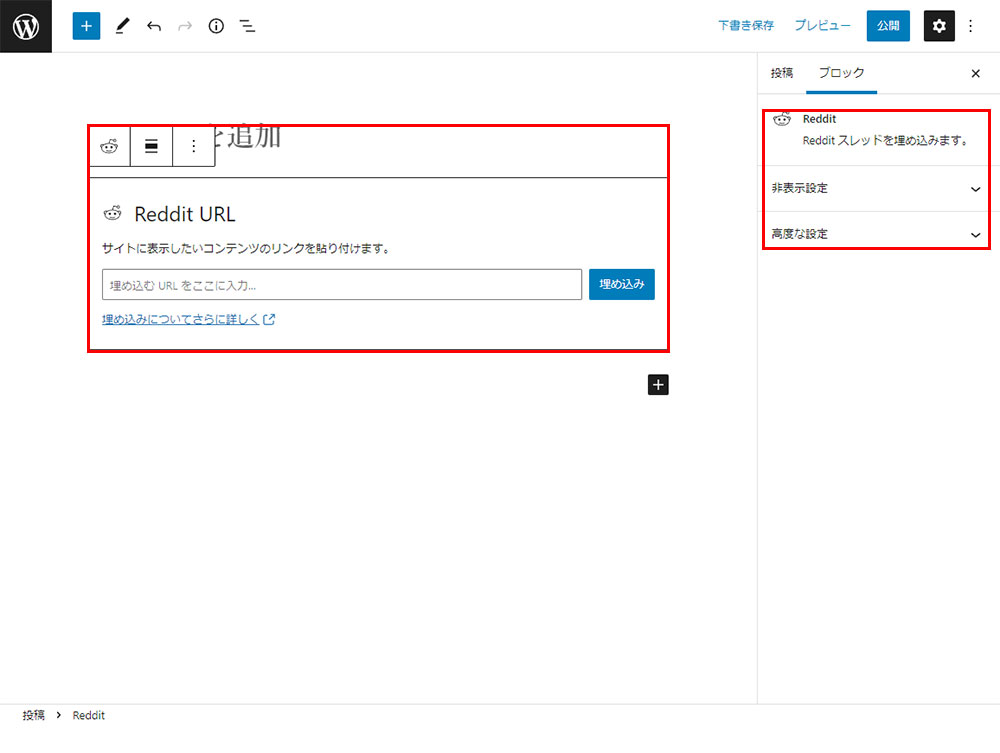Click the redo arrow icon
Image resolution: width=1000 pixels, height=753 pixels.
click(x=184, y=26)
